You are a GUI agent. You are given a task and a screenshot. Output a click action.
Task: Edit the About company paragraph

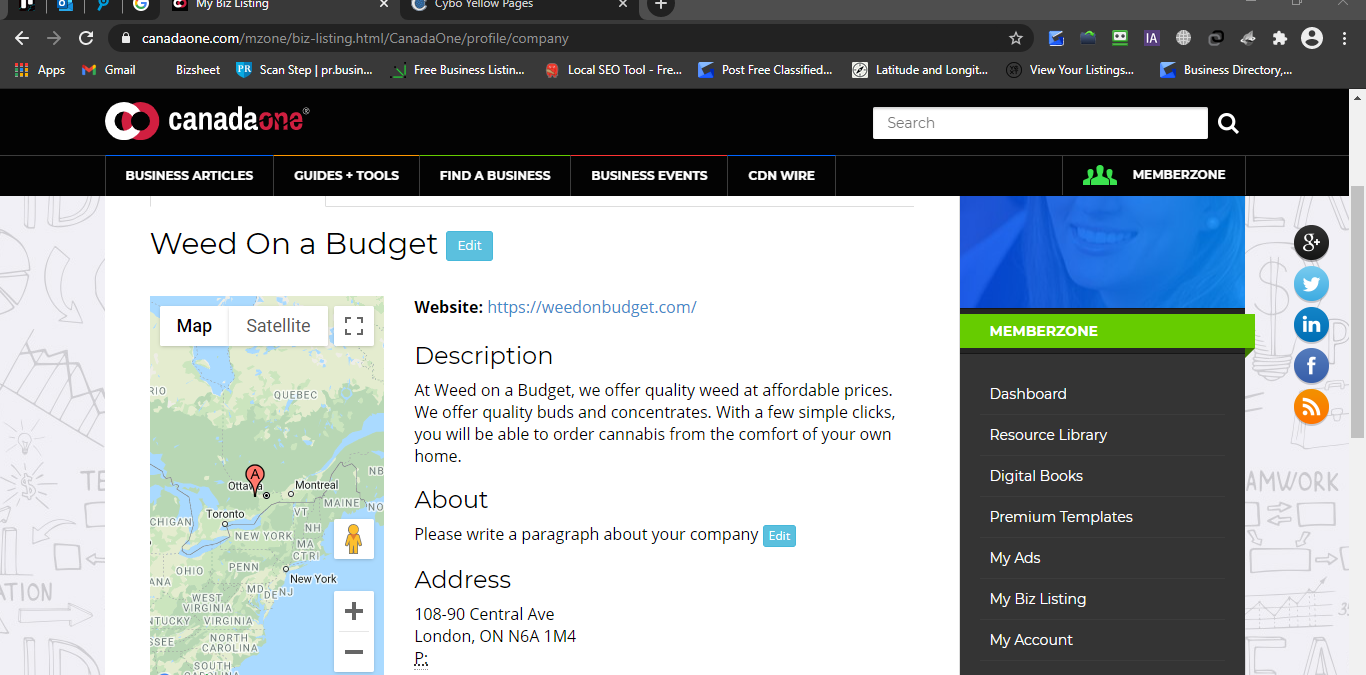click(x=779, y=536)
